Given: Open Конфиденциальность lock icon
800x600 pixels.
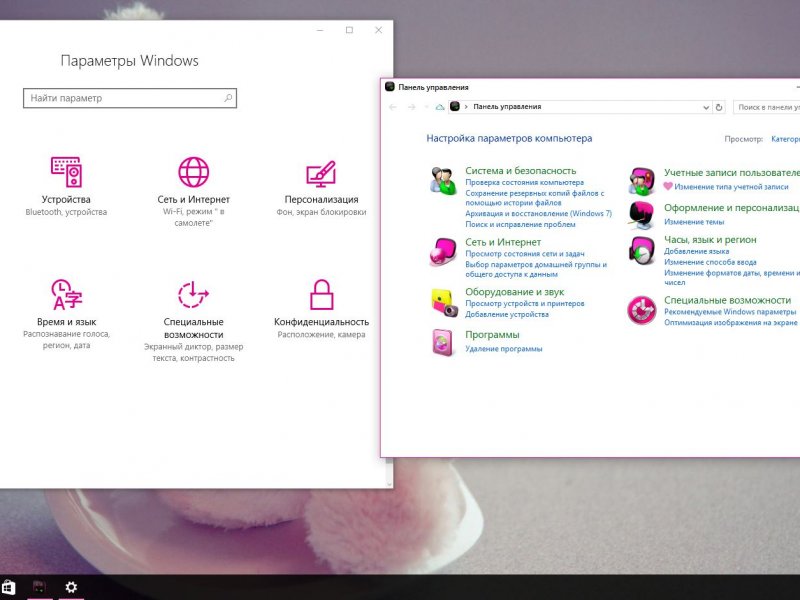Looking at the screenshot, I should coord(321,294).
